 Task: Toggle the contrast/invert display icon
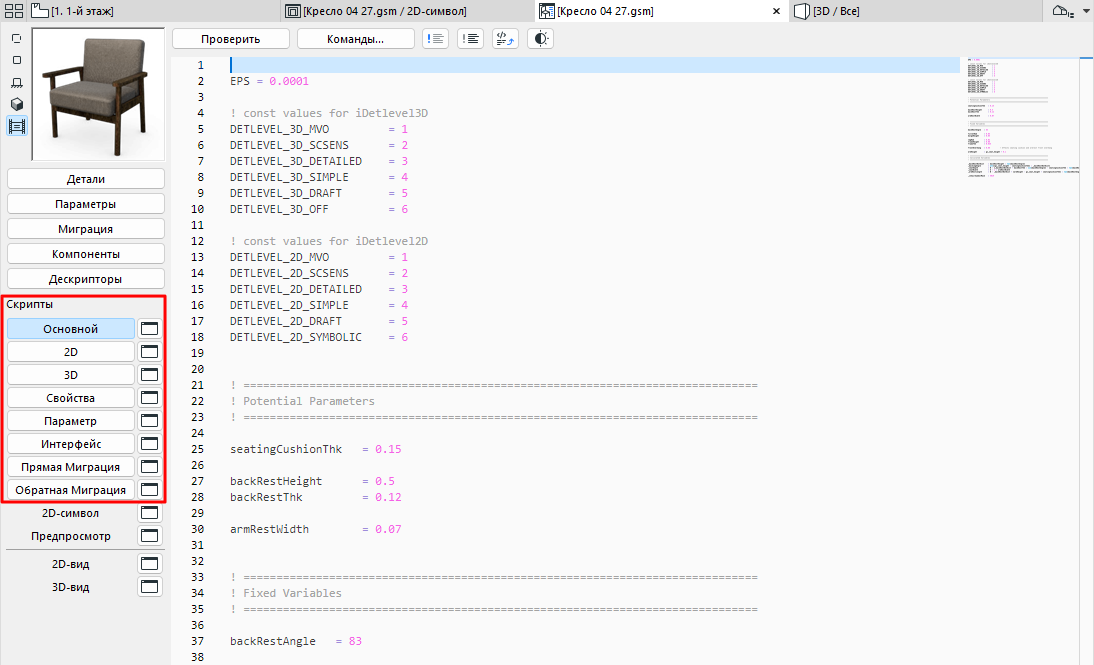click(x=540, y=38)
